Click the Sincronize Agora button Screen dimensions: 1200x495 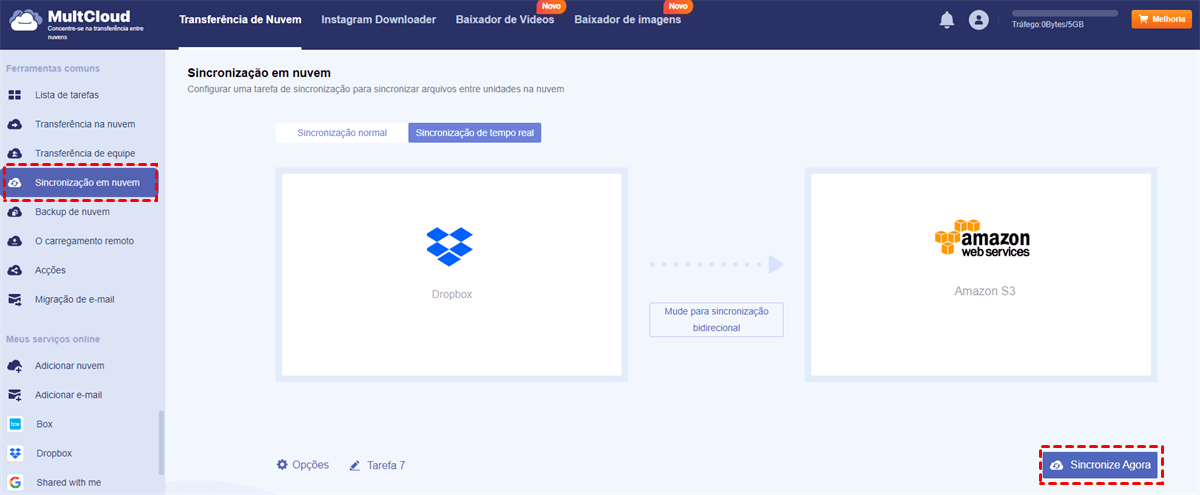[1101, 465]
